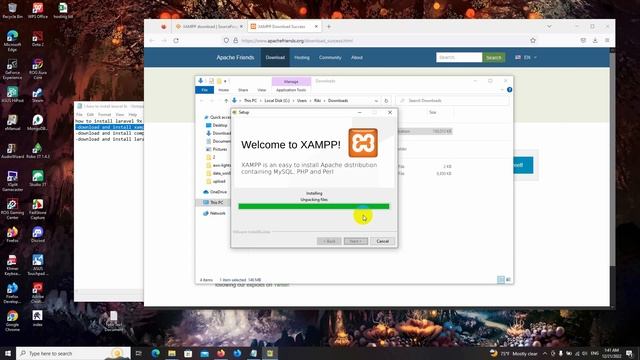Refresh the Downloads folder in File Explorer
This screenshot has width=640, height=360.
point(386,100)
